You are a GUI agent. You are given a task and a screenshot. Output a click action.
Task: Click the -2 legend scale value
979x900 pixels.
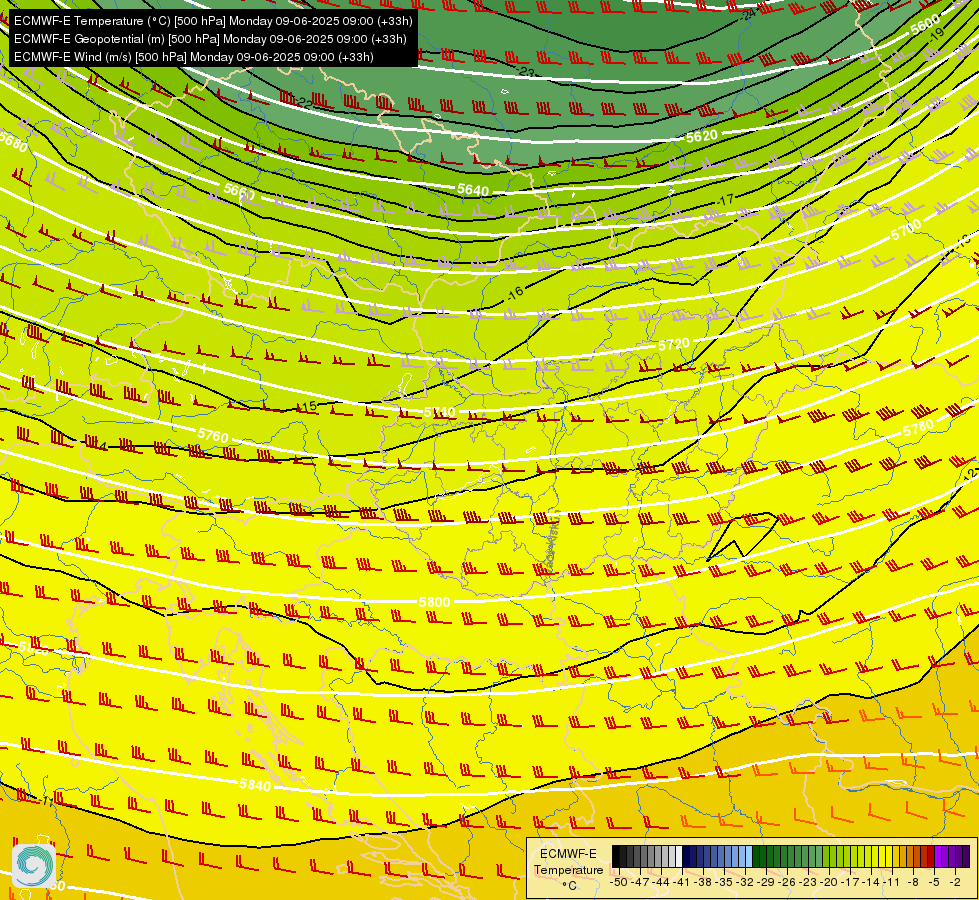955,883
